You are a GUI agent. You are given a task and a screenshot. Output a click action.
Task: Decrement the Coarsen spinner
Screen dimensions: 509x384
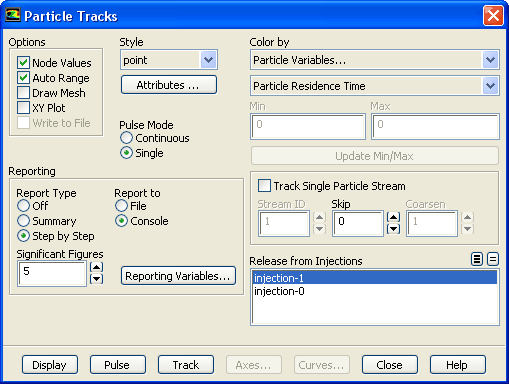[x=467, y=229]
